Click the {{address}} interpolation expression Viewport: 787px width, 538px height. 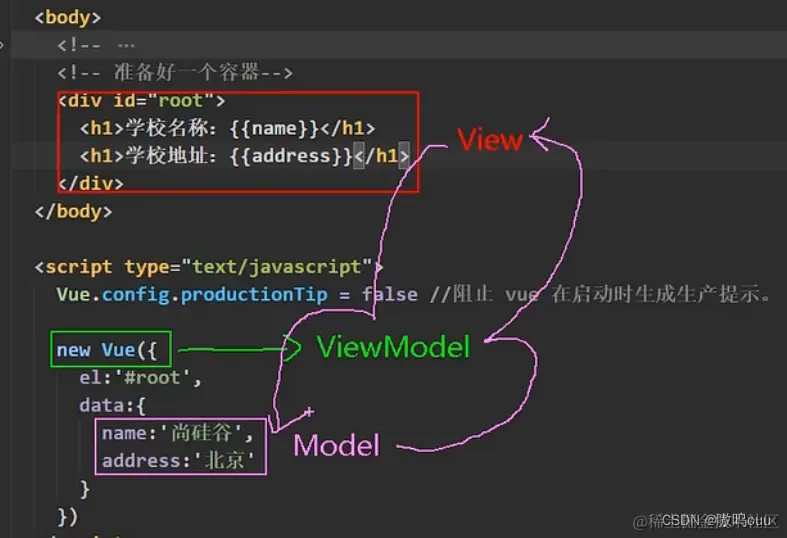coord(291,156)
